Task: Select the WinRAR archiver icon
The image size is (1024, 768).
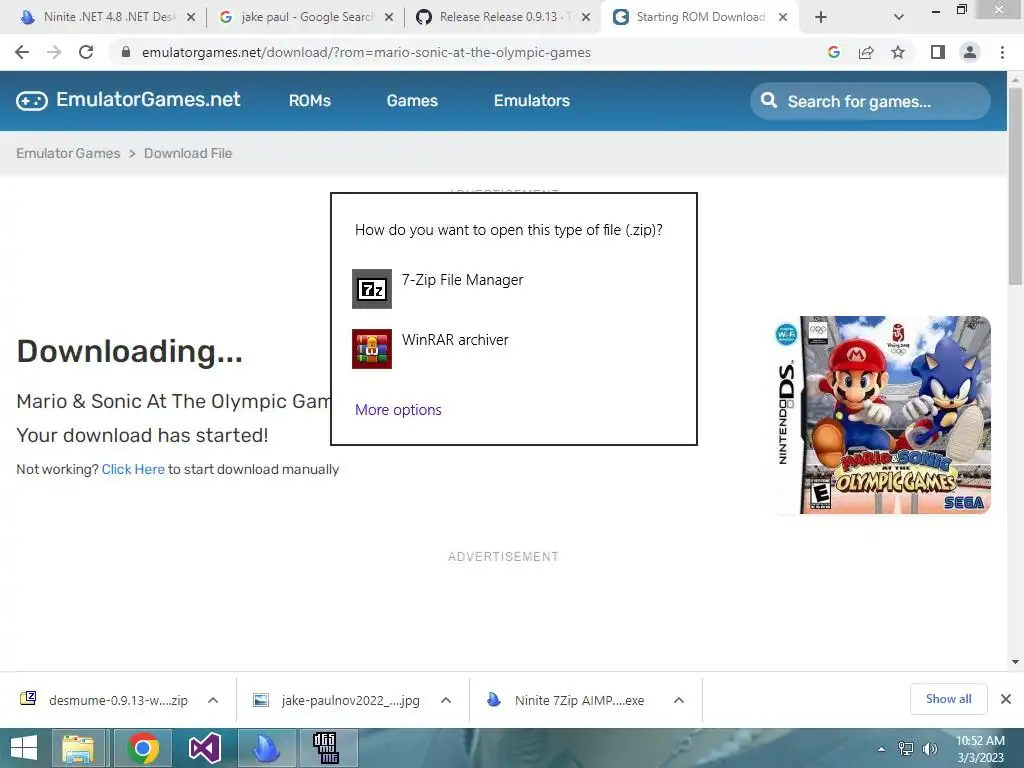Action: (372, 349)
